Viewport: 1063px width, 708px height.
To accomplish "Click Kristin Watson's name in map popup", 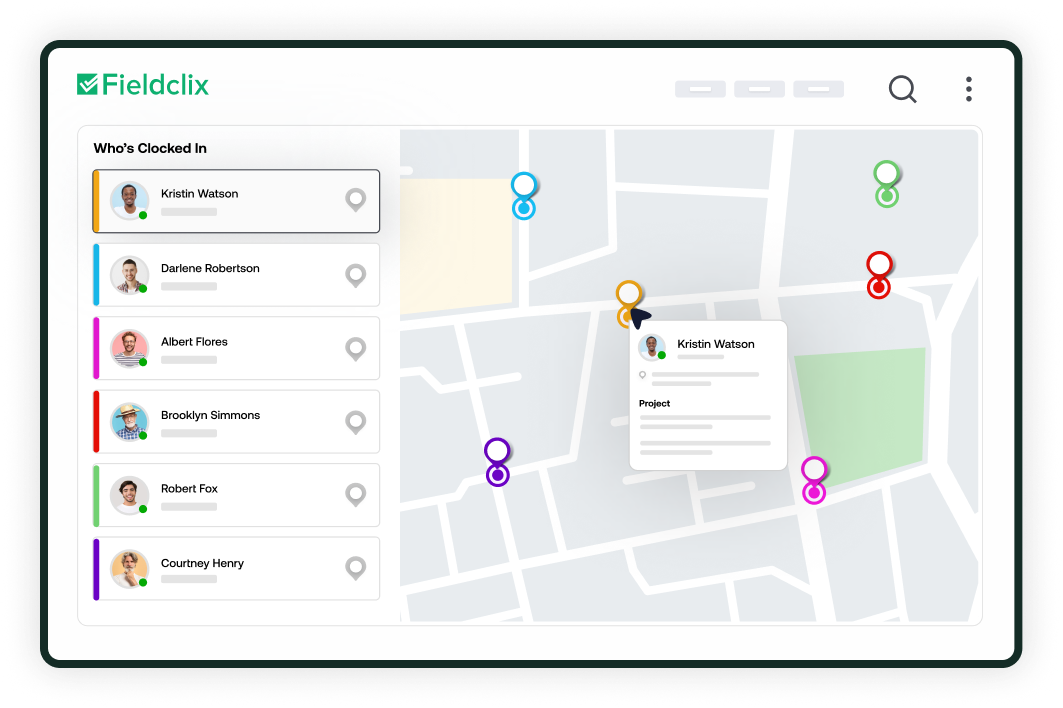I will click(x=716, y=344).
